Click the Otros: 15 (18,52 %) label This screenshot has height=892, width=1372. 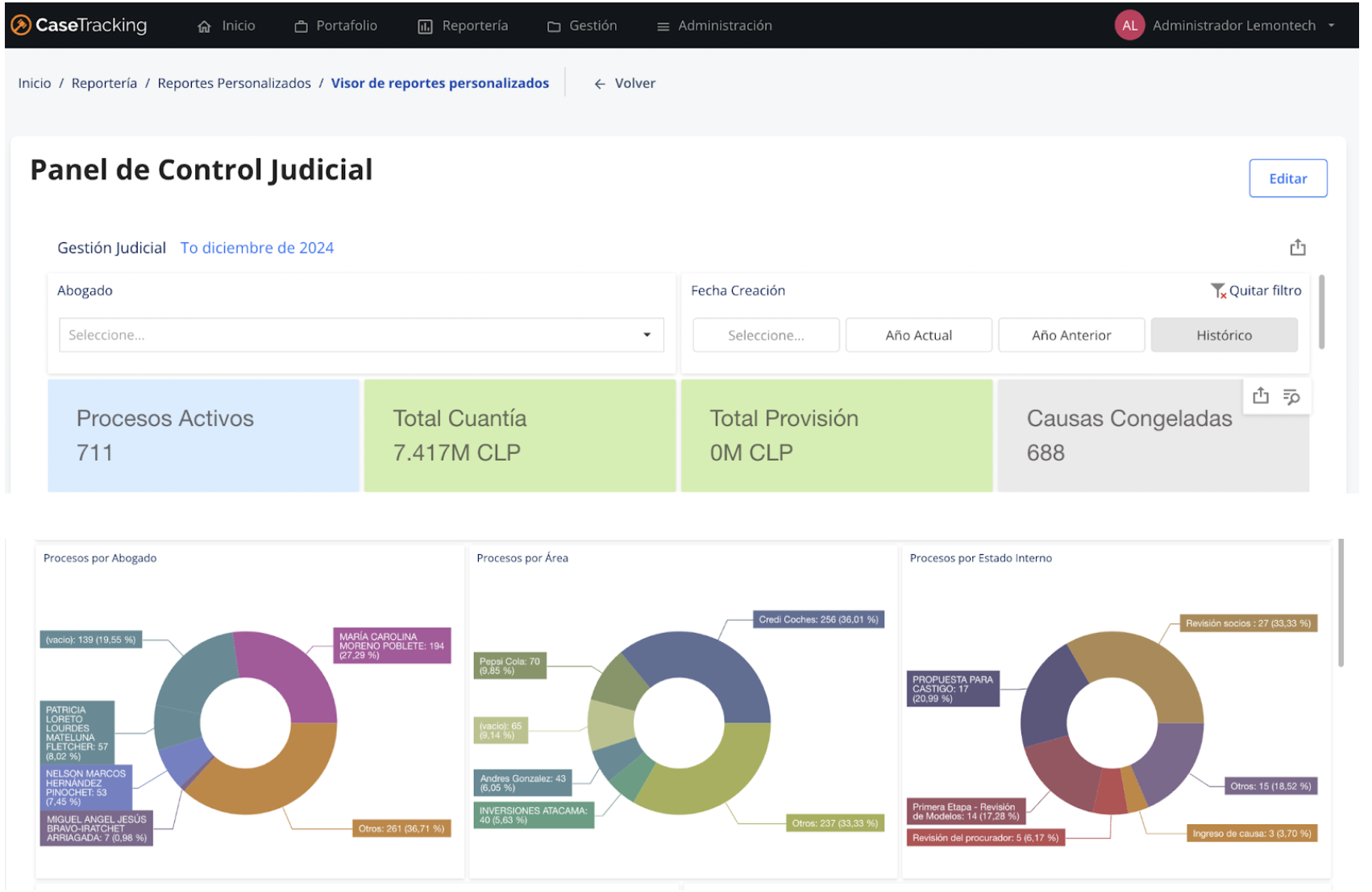tap(1270, 786)
